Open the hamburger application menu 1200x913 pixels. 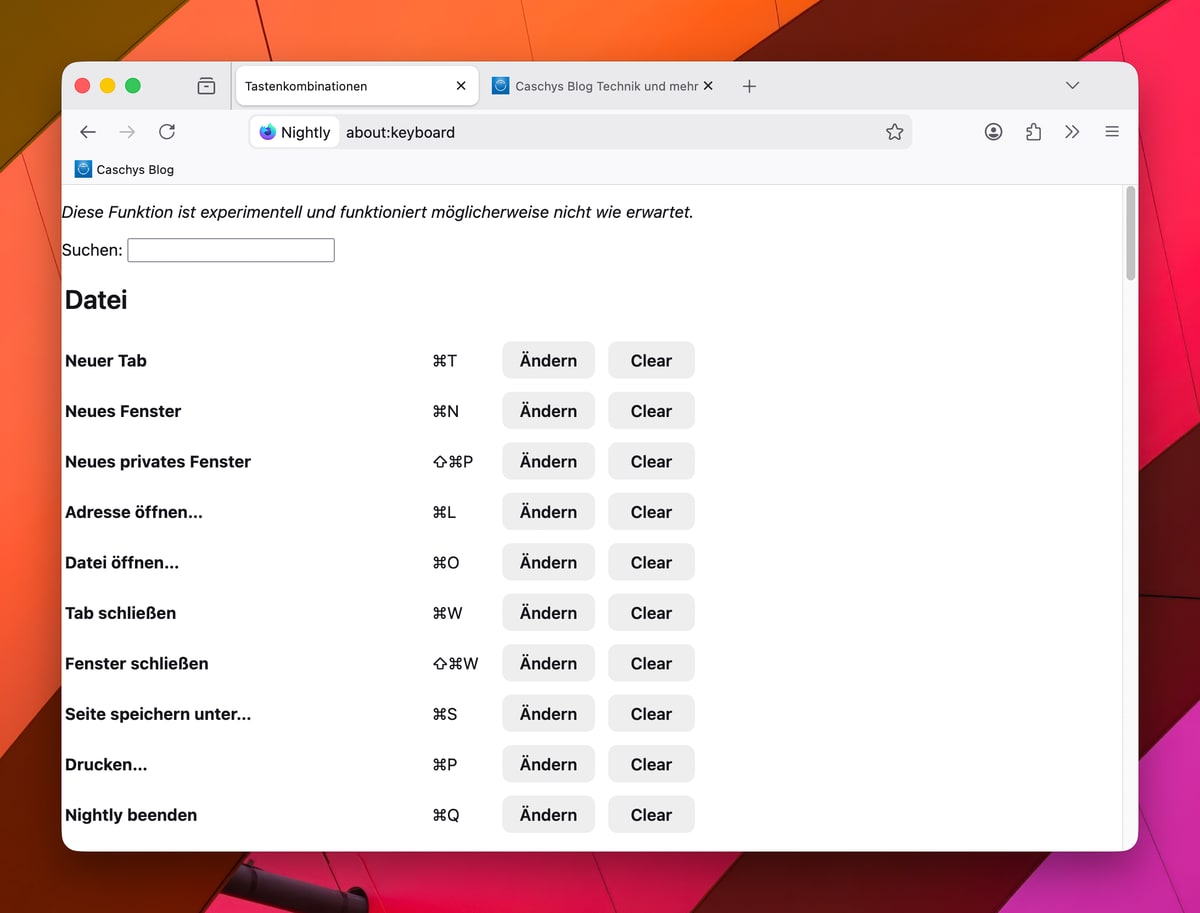1111,132
